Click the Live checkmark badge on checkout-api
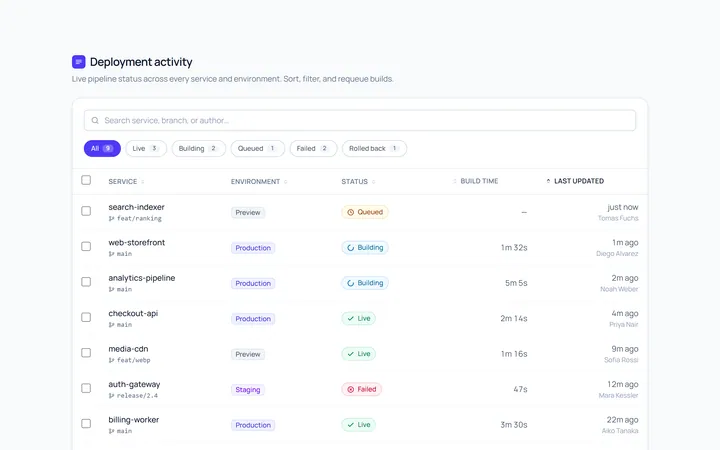720x450 pixels. point(359,318)
